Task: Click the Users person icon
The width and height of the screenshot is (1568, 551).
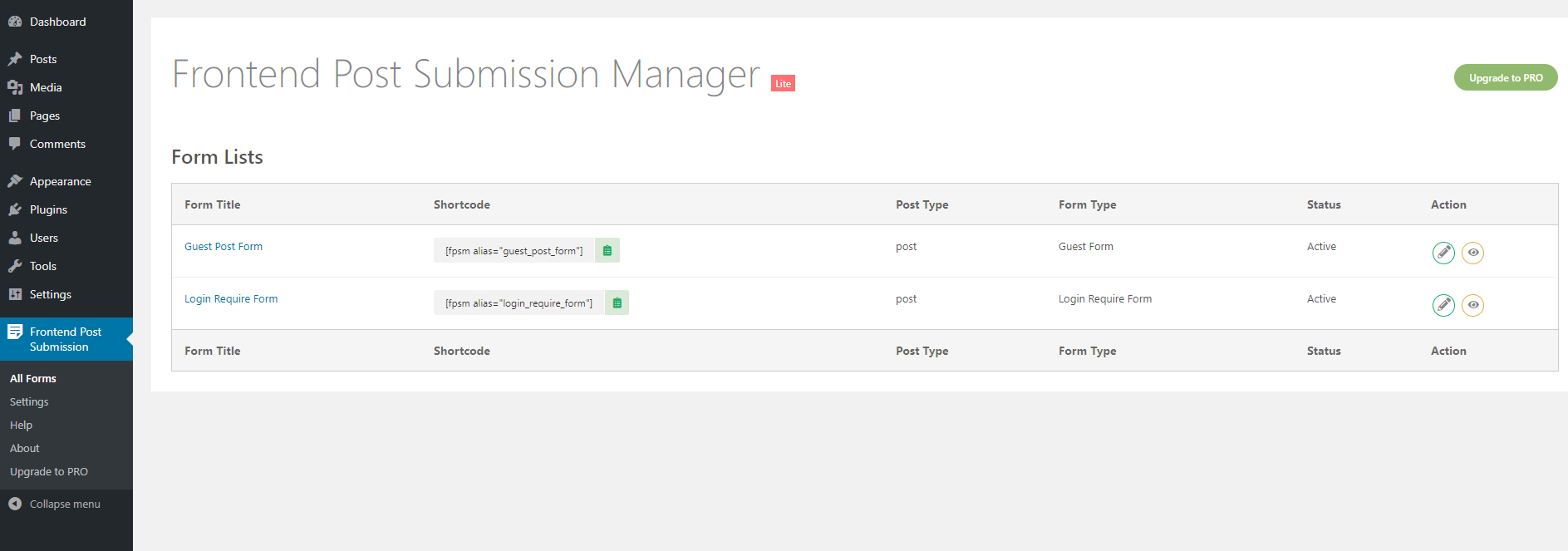Action: click(x=15, y=238)
